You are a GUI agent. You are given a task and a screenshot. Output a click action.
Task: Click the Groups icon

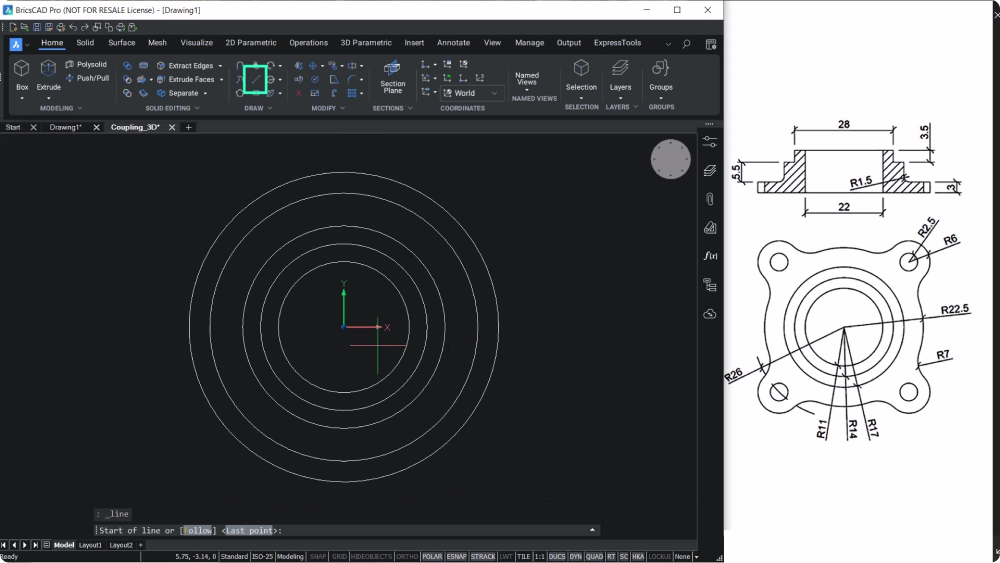click(661, 75)
